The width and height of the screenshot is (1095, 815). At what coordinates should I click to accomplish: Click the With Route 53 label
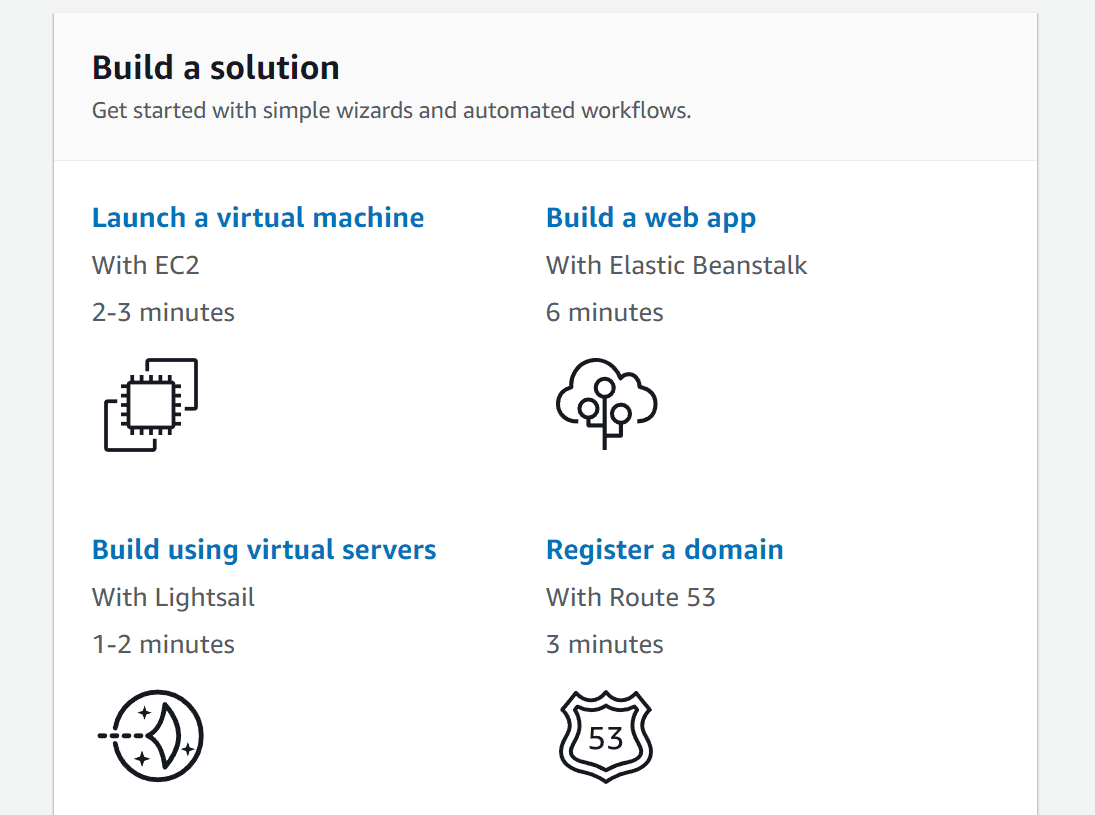click(630, 597)
